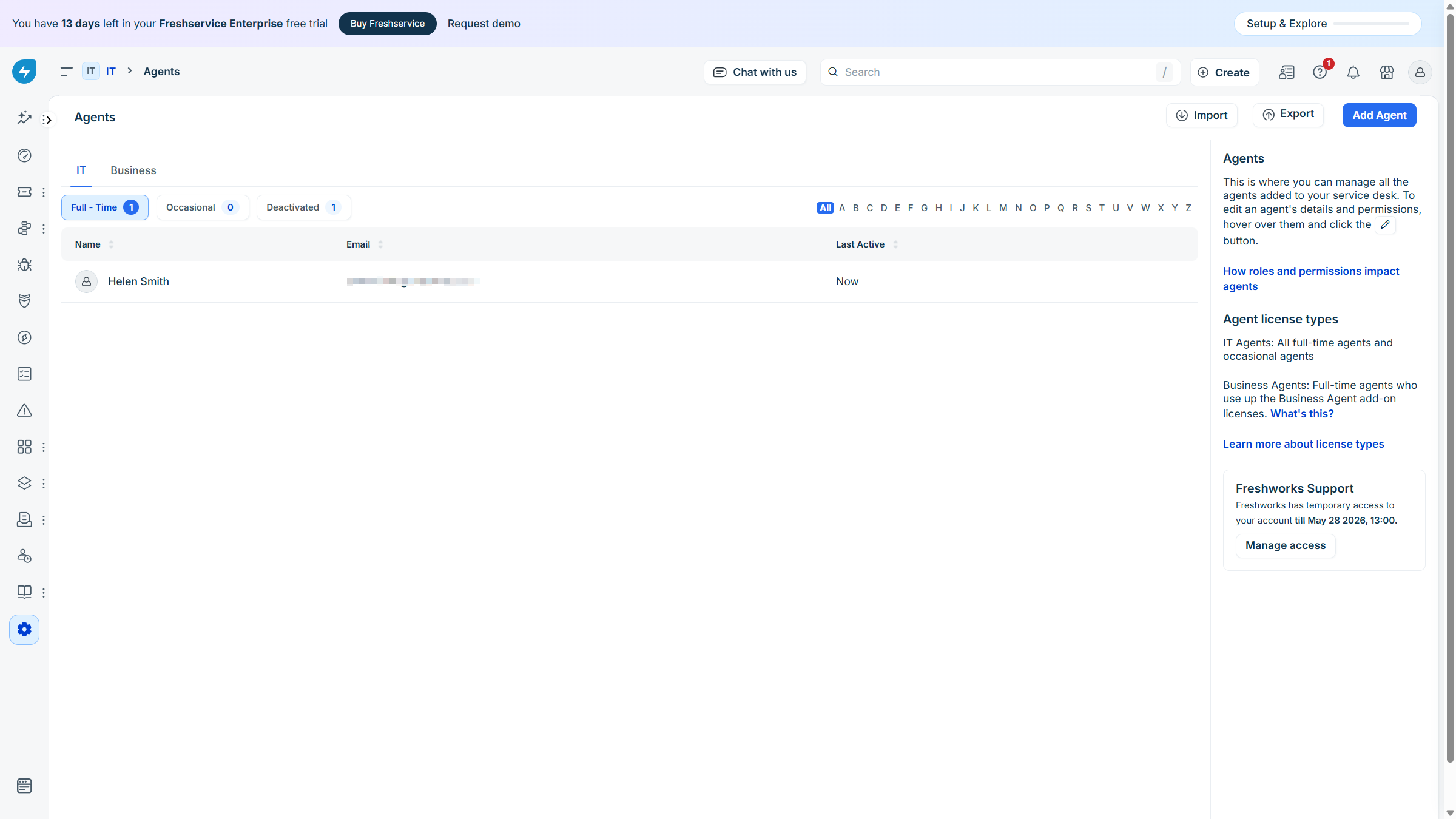Open the Assets layers sidebar icon
Image resolution: width=1456 pixels, height=819 pixels.
tap(24, 484)
